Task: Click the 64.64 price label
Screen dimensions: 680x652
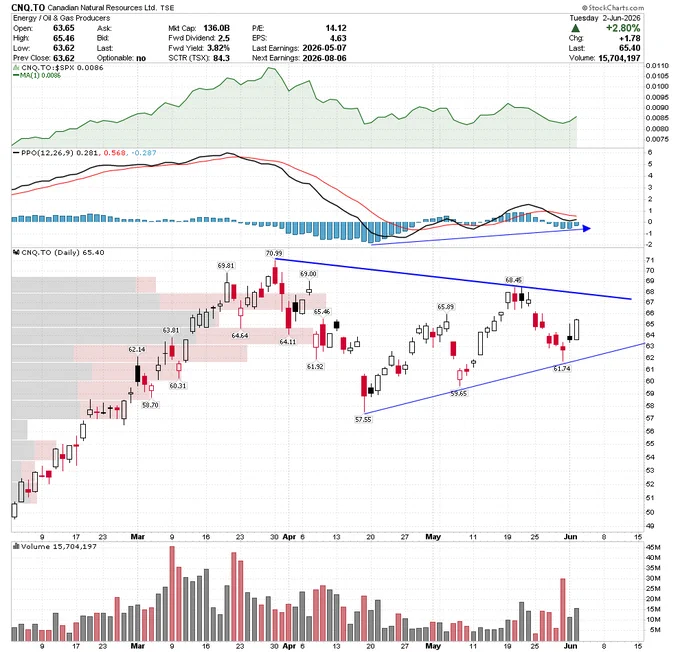Action: point(240,336)
